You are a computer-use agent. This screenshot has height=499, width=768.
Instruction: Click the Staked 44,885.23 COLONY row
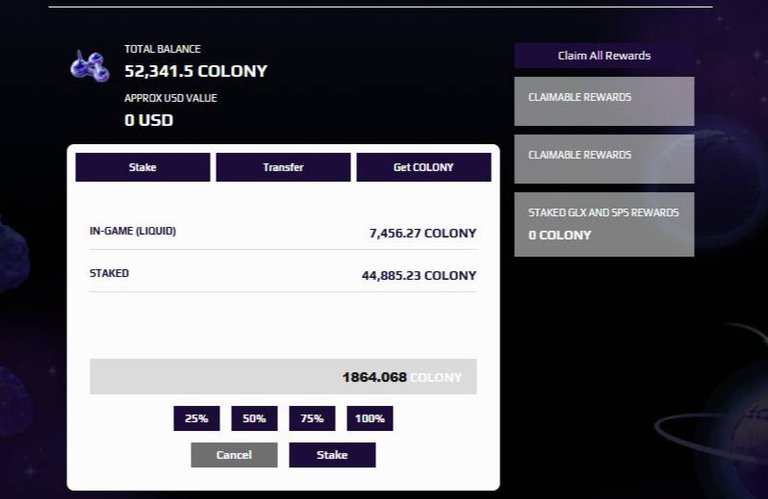283,274
